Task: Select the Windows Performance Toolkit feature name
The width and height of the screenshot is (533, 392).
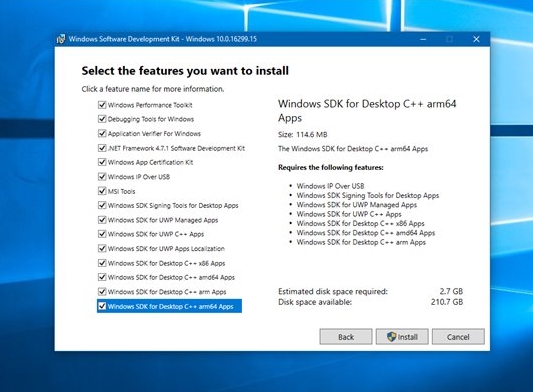Action: tap(150, 105)
